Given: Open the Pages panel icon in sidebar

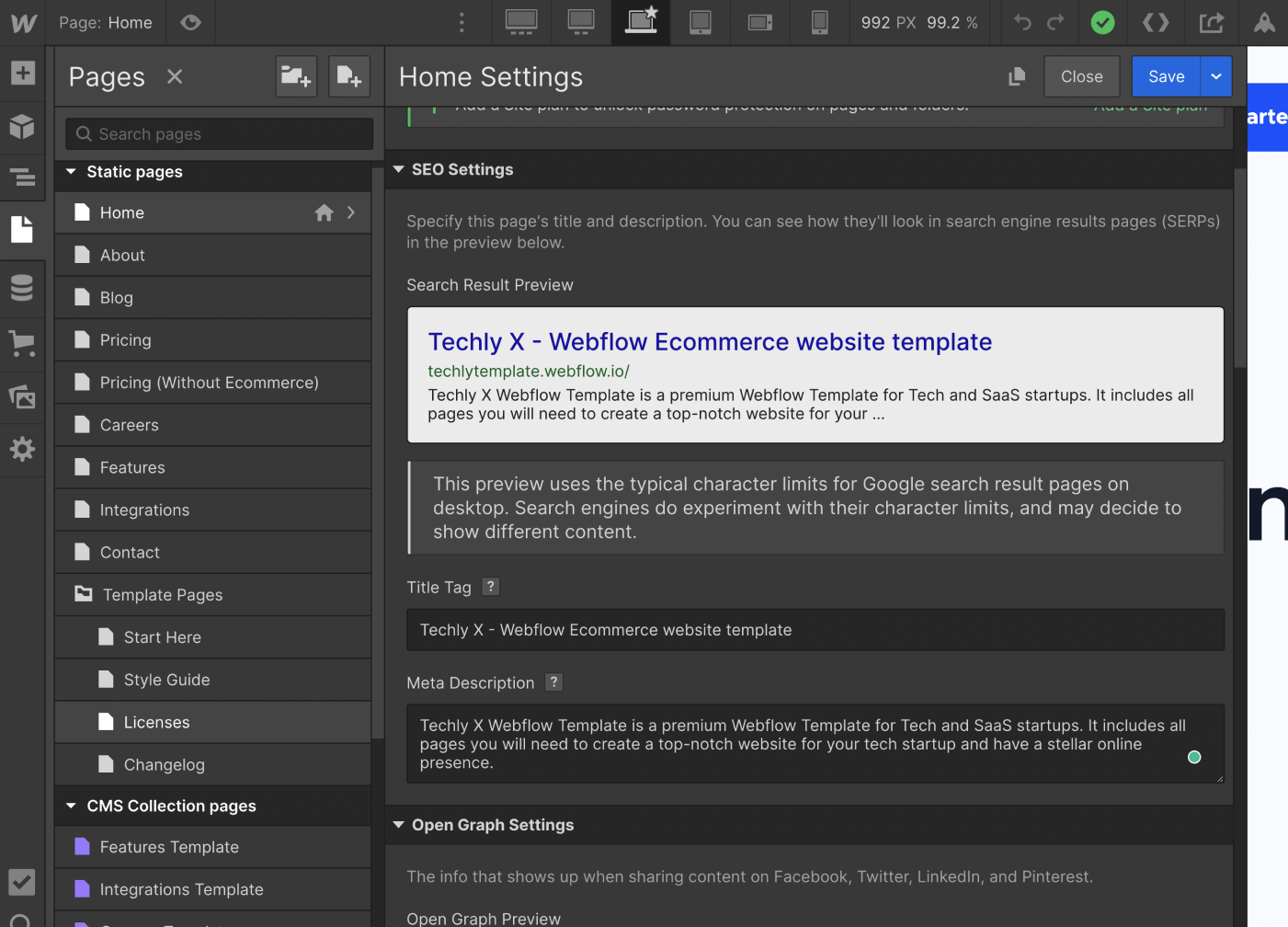Looking at the screenshot, I should [x=22, y=229].
